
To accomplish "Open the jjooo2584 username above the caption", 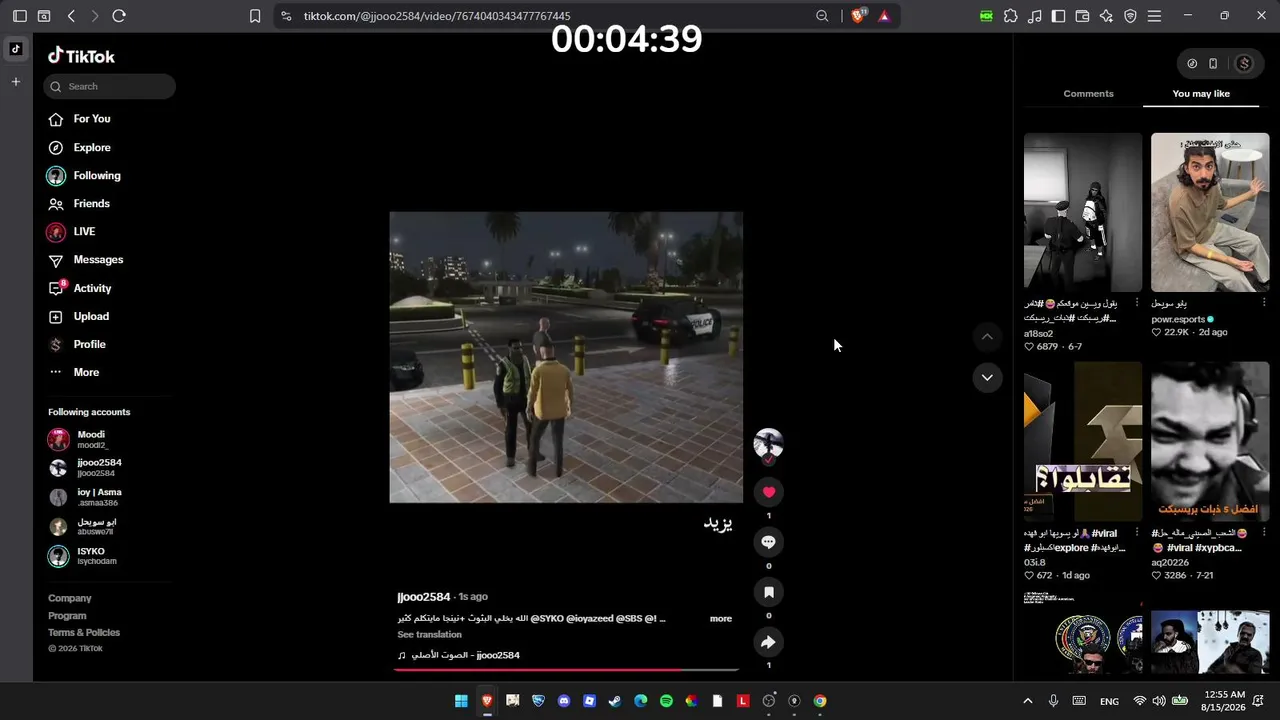I will [424, 597].
